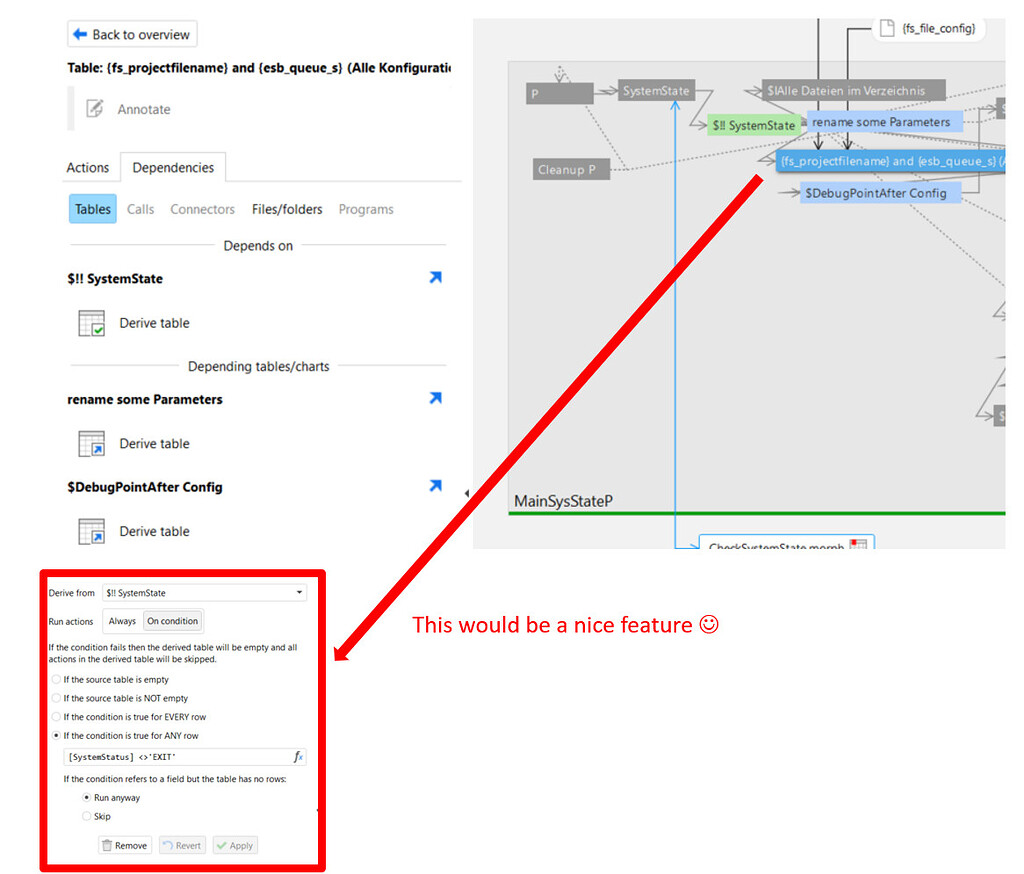Choose 'If the condition is true for EVERY row'
The width and height of the screenshot is (1024, 874).
(56, 717)
